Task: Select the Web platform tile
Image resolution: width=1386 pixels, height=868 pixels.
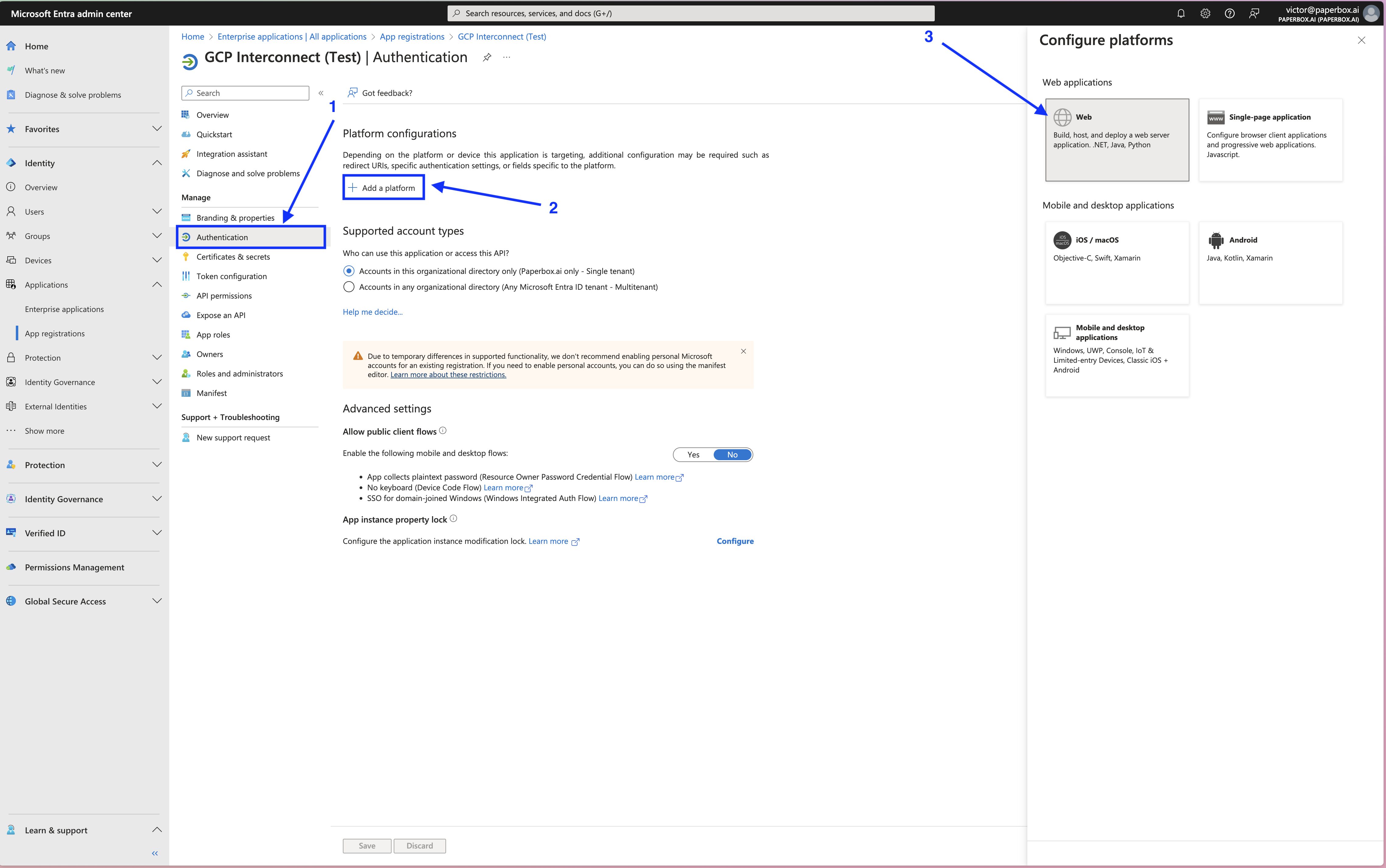Action: [1116, 139]
